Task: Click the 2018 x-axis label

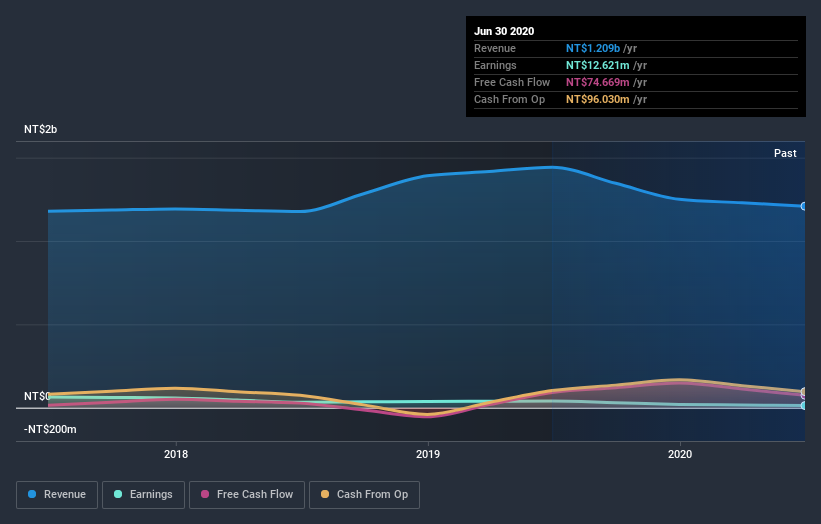Action: (176, 454)
